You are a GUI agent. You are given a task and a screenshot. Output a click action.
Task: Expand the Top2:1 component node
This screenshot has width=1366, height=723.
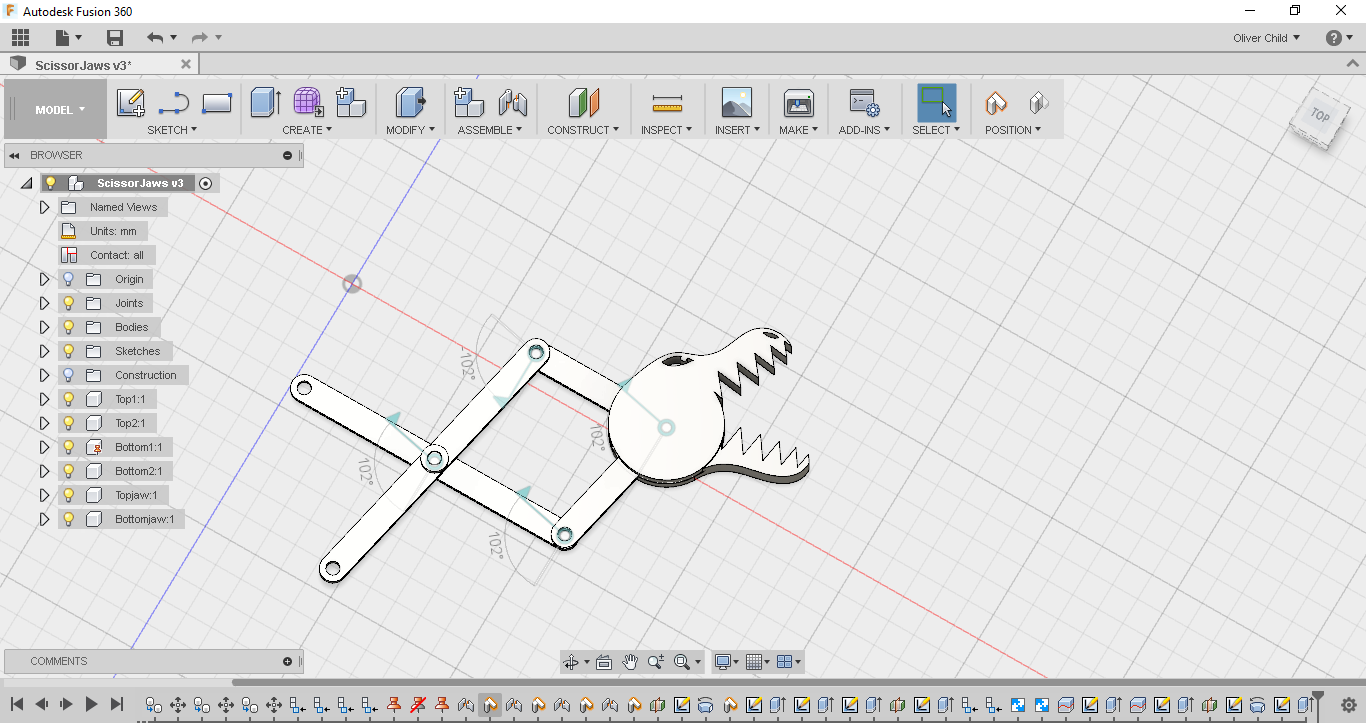point(44,423)
